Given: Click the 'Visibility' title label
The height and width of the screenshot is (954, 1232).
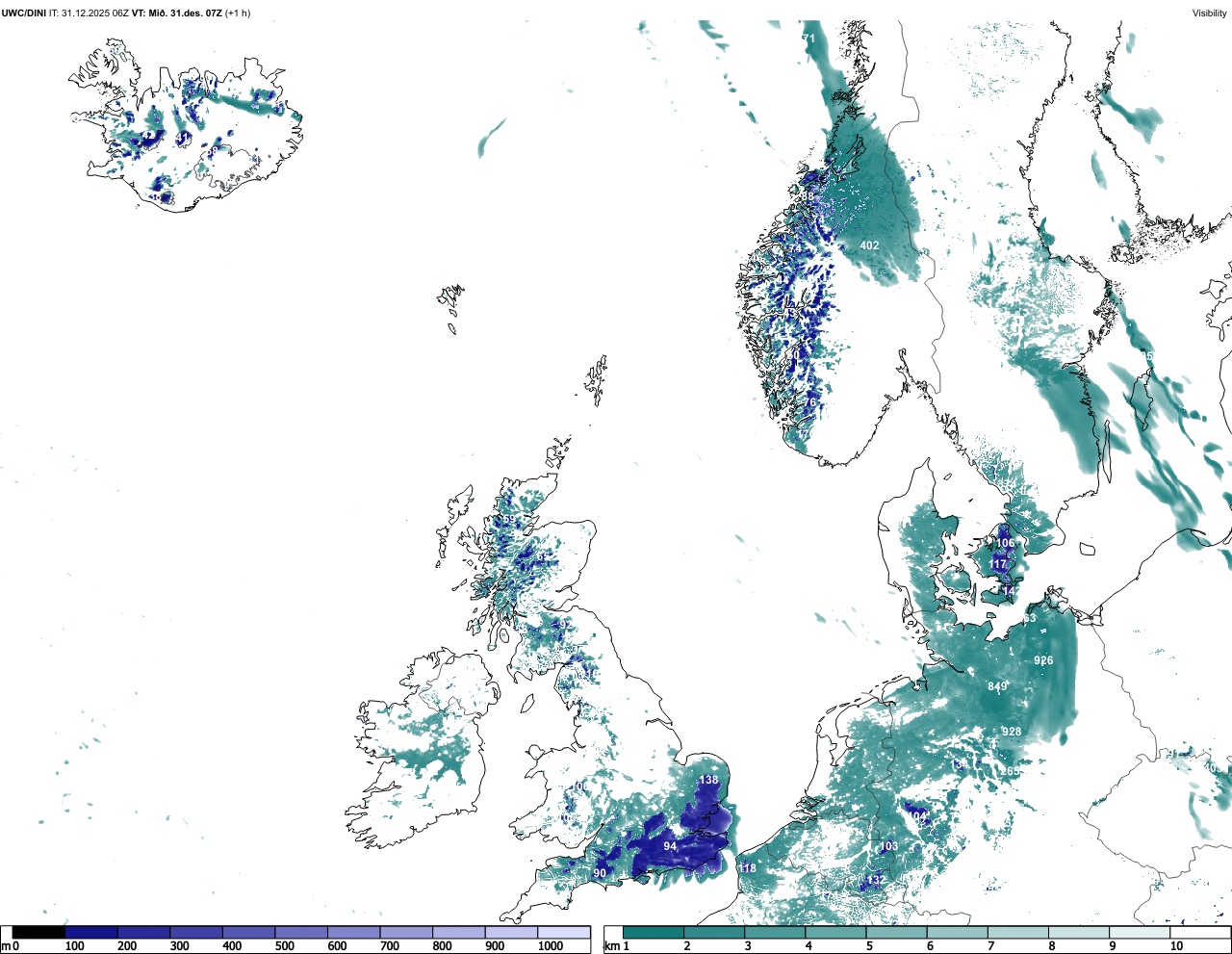Looking at the screenshot, I should pos(1210,13).
